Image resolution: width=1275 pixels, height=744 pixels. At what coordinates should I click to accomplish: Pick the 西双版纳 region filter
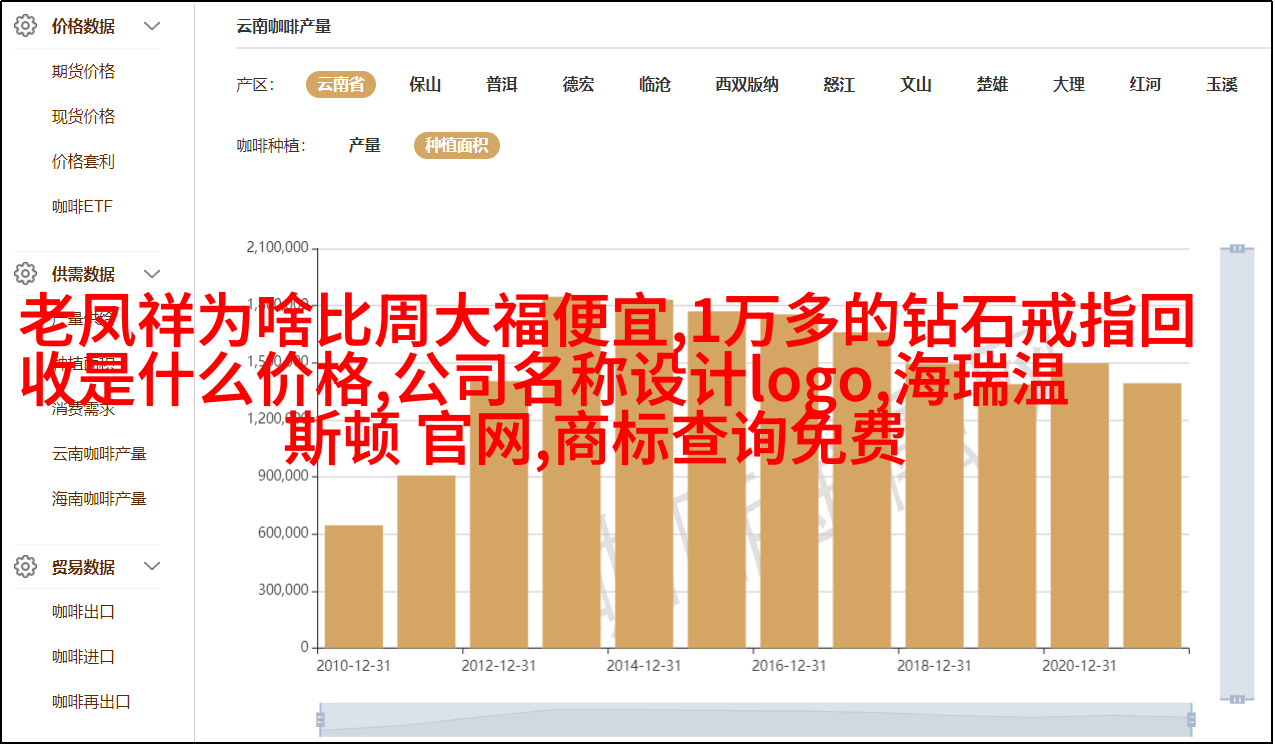747,85
